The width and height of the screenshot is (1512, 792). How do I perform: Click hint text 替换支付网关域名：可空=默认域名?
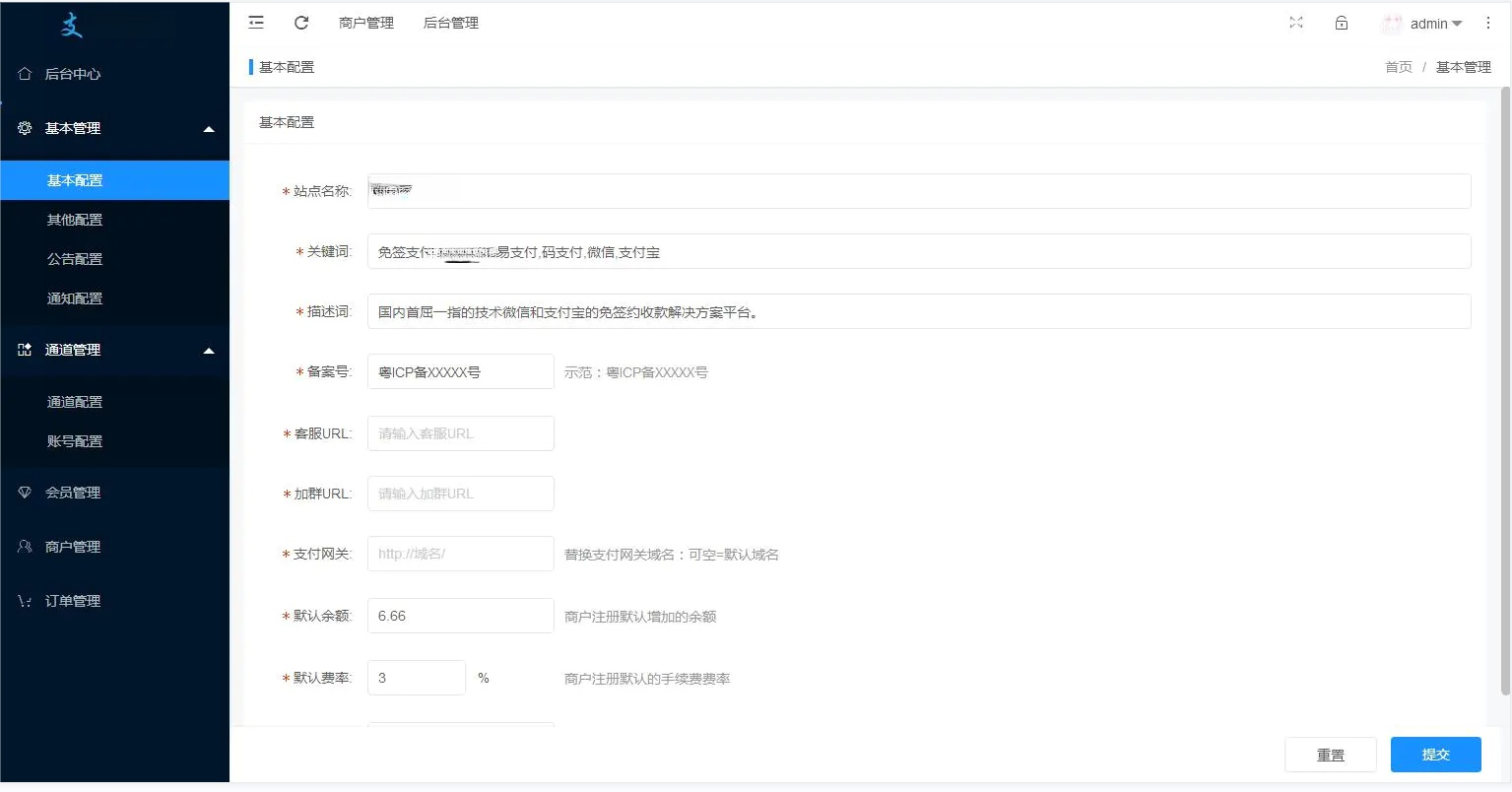pos(672,555)
